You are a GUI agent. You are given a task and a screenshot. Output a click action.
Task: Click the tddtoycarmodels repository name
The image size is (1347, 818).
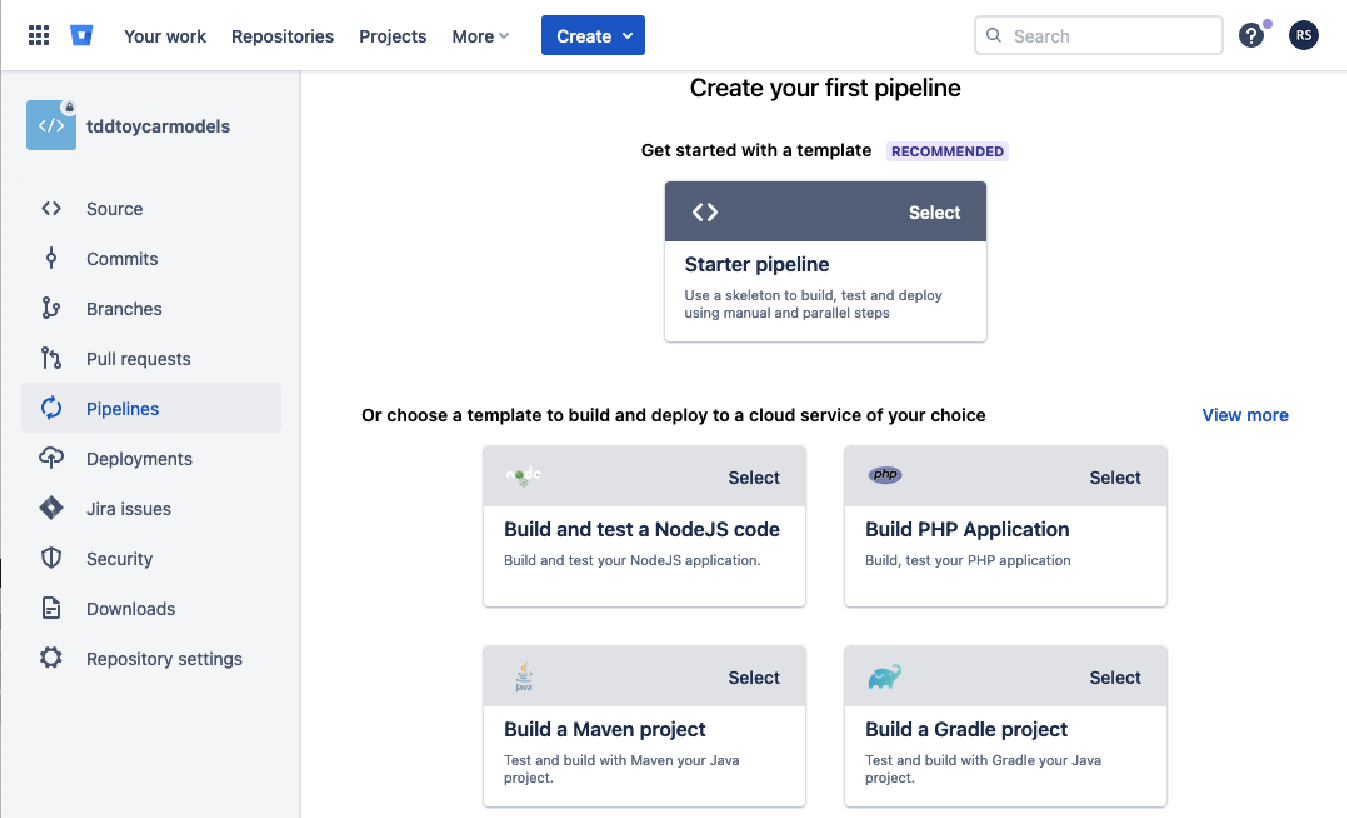(x=158, y=126)
